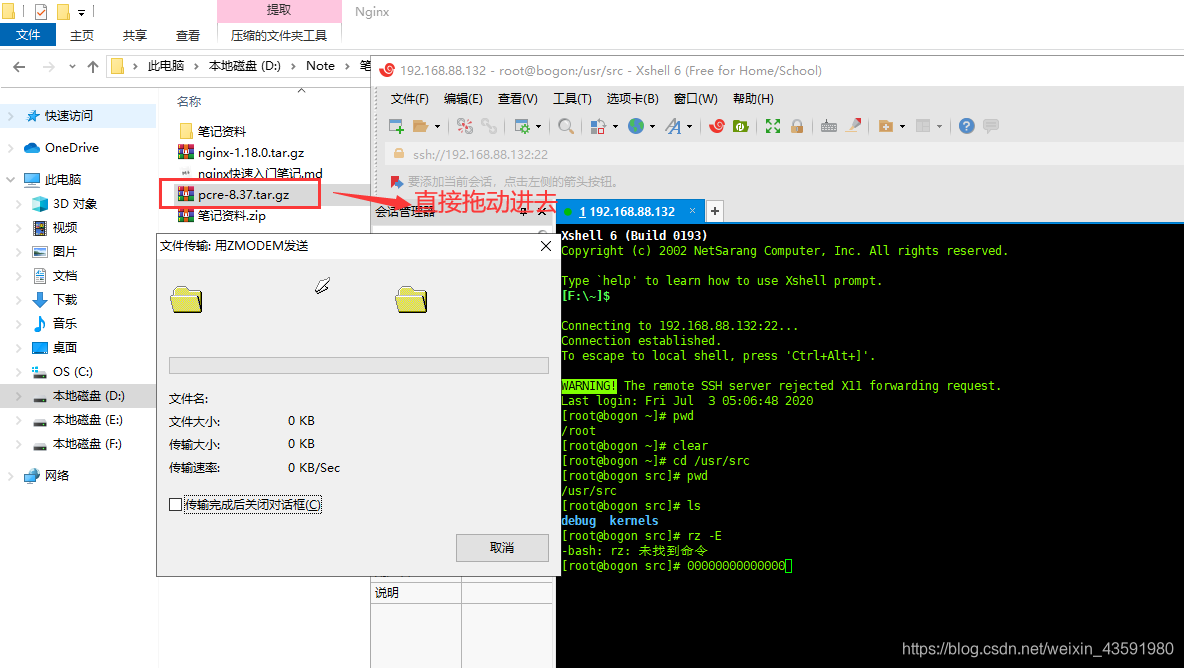Viewport: 1184px width, 668px height.
Task: Click the red Xshell swirl icon in toolbar
Action: [x=717, y=126]
